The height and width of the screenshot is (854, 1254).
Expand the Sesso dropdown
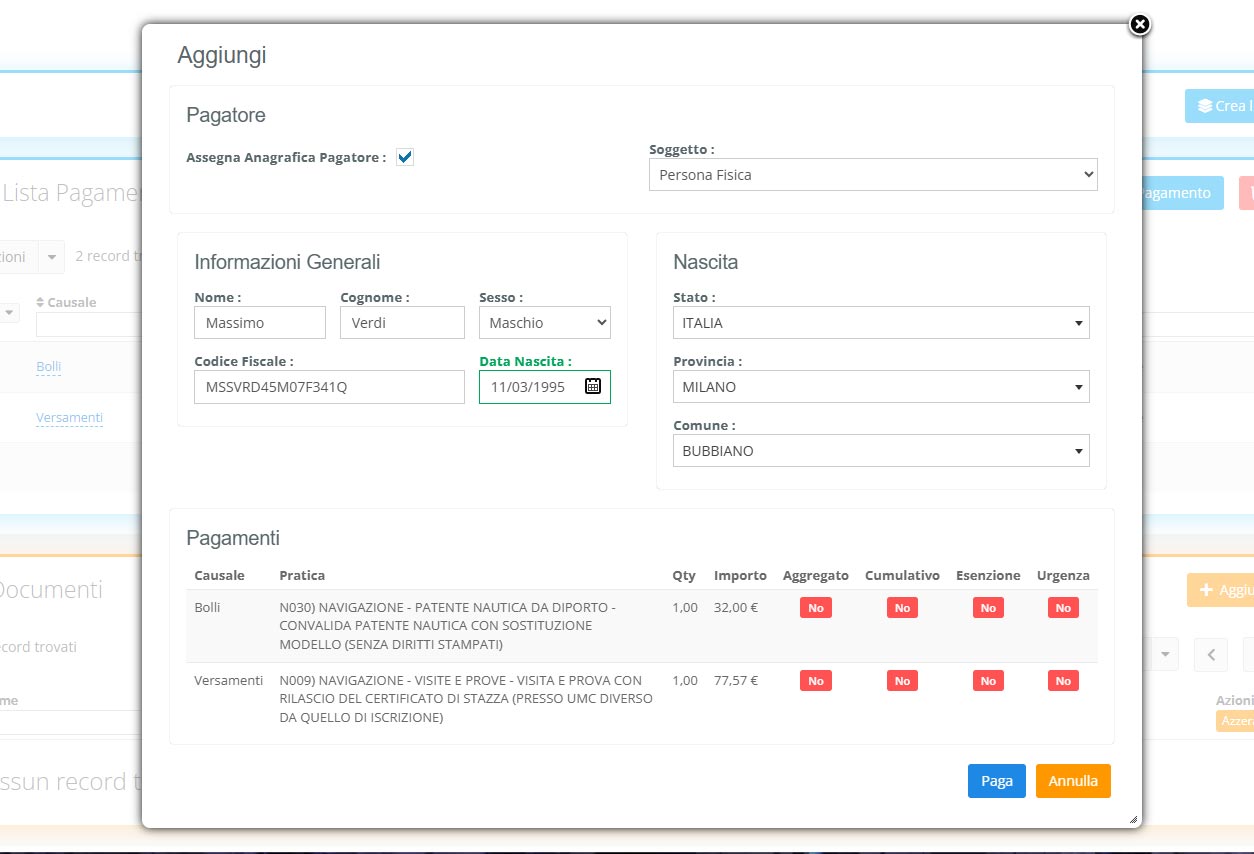coord(544,323)
